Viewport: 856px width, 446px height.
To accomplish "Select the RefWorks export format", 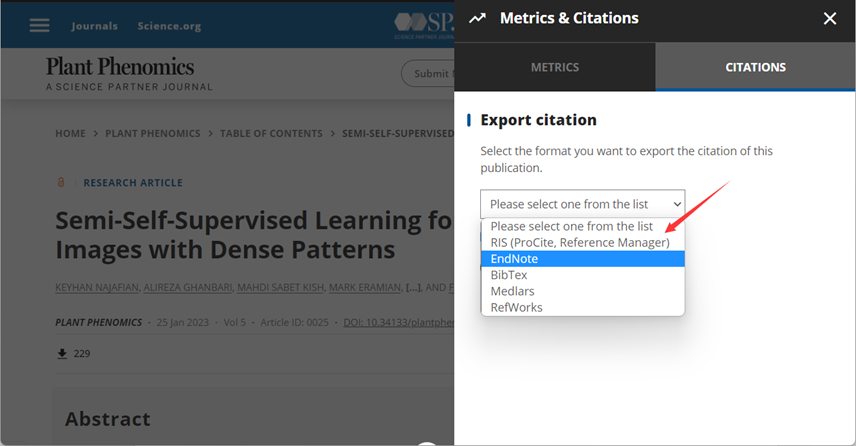I will [582, 308].
